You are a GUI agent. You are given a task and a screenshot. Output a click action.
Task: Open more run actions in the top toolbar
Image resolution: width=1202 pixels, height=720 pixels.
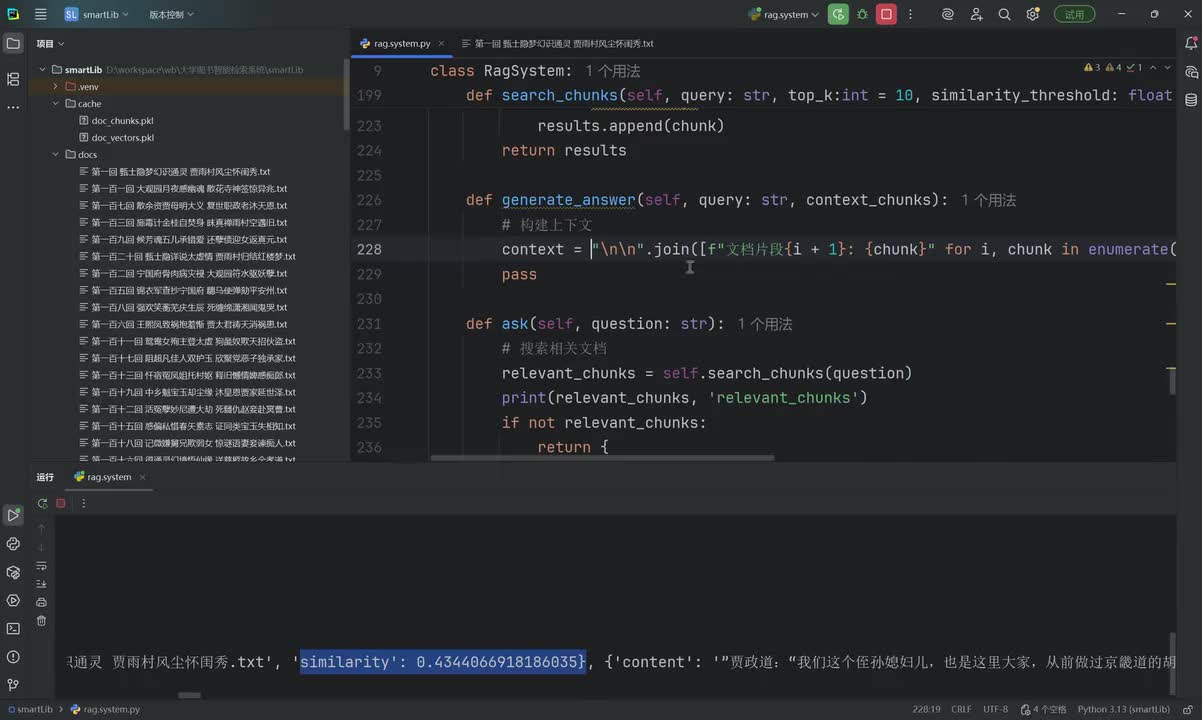(x=910, y=14)
